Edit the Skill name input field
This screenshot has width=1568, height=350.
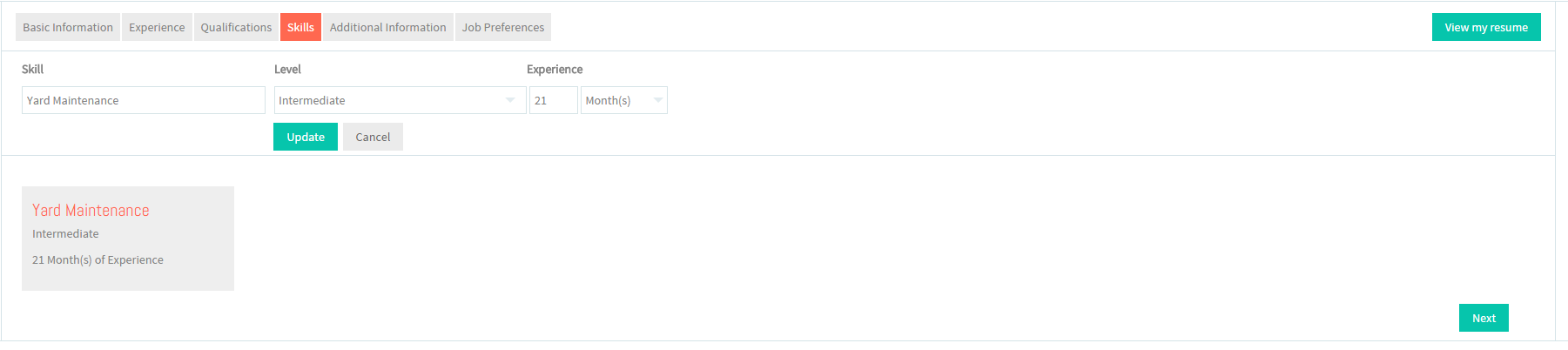(x=144, y=100)
